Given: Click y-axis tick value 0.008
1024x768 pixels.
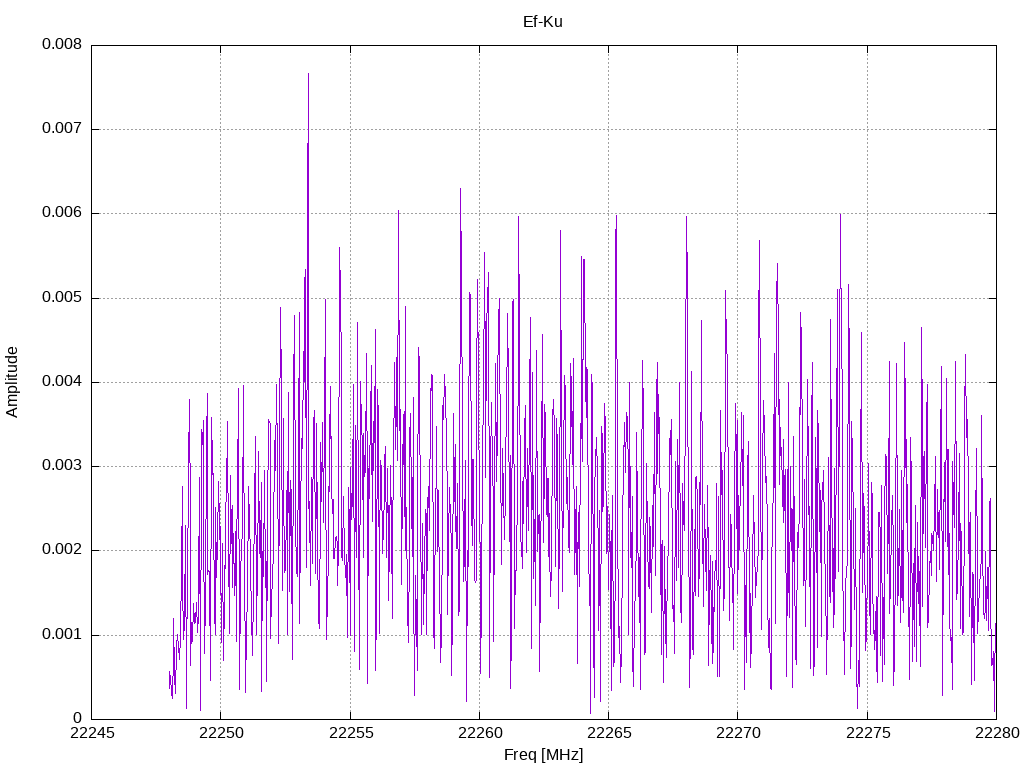Looking at the screenshot, I should pos(62,44).
